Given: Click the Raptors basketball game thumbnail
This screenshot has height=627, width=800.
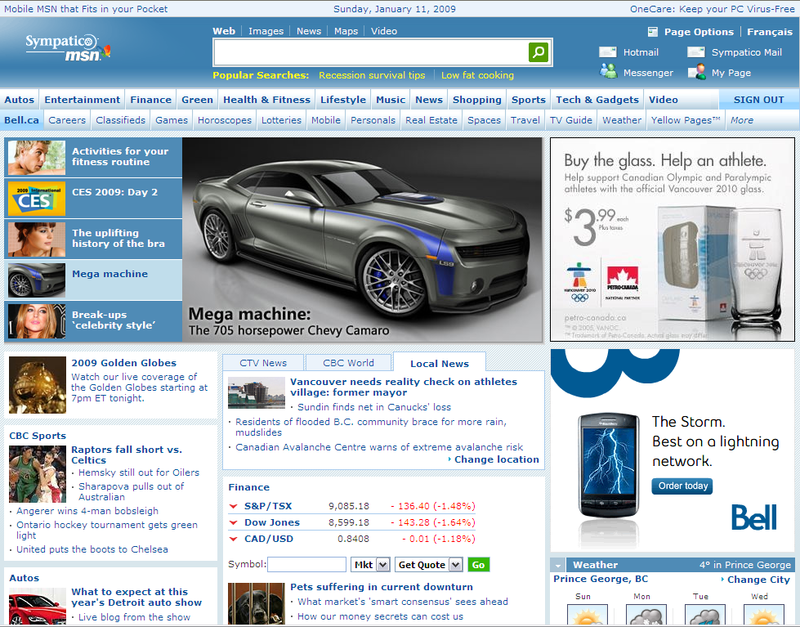Looking at the screenshot, I should click(37, 474).
